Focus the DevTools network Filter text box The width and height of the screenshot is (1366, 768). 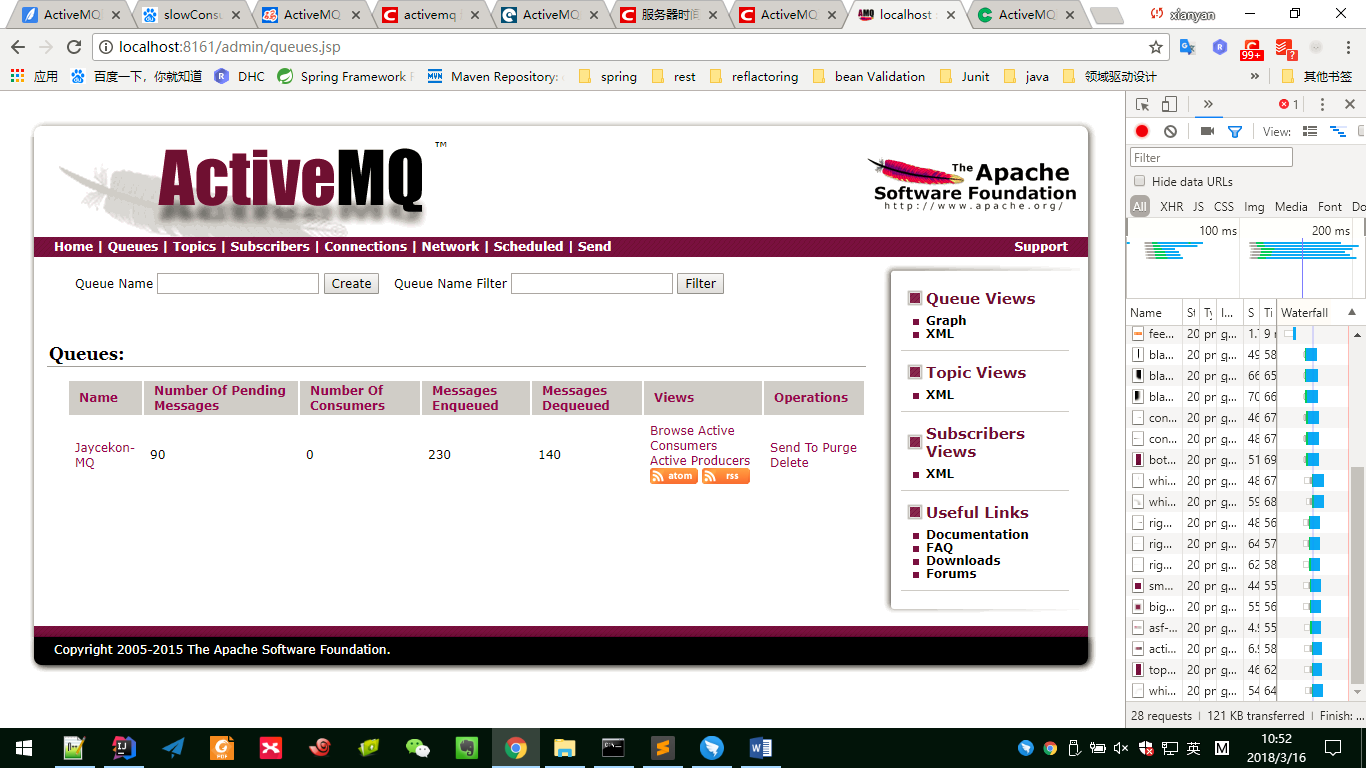(1212, 157)
